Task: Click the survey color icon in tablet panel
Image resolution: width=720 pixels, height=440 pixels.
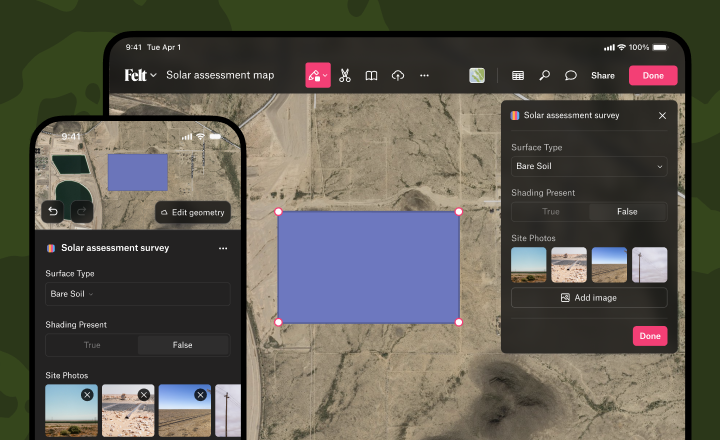Action: point(515,115)
